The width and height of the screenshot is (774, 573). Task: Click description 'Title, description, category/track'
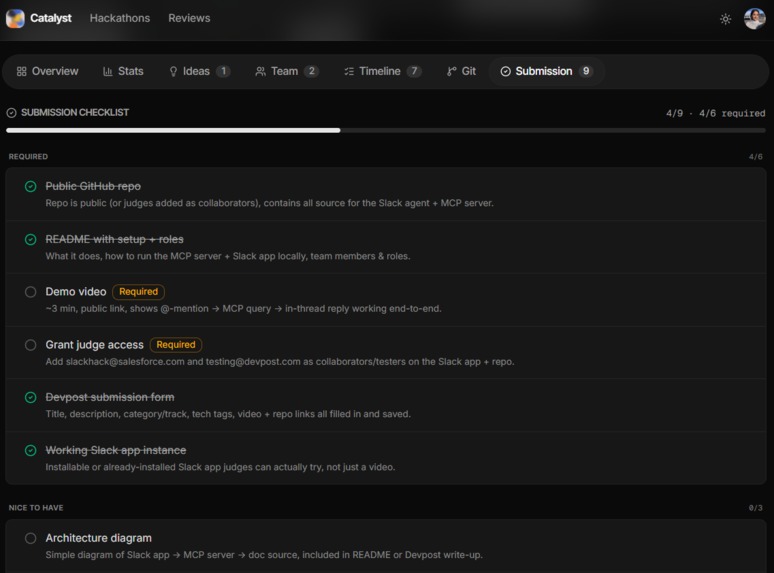228,414
